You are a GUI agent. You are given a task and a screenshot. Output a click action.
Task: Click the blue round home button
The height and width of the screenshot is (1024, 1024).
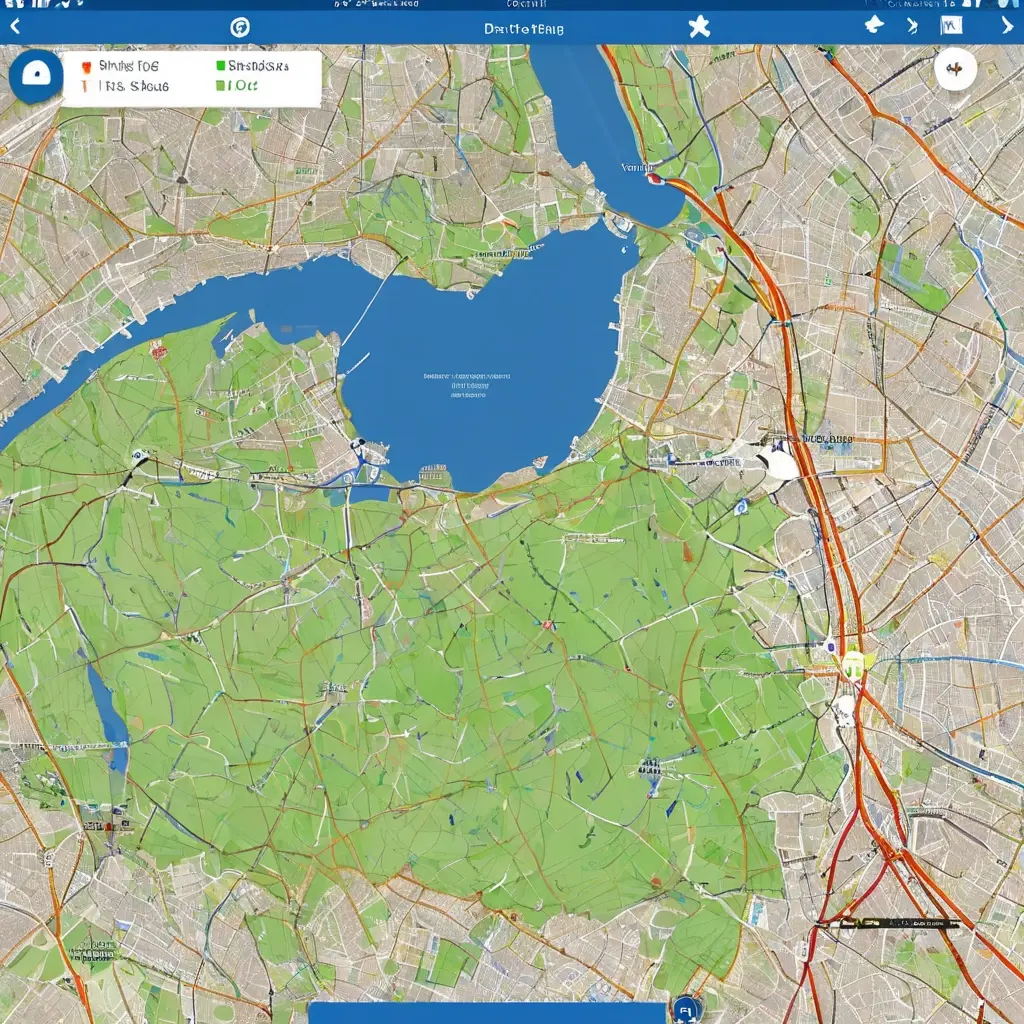click(x=35, y=76)
